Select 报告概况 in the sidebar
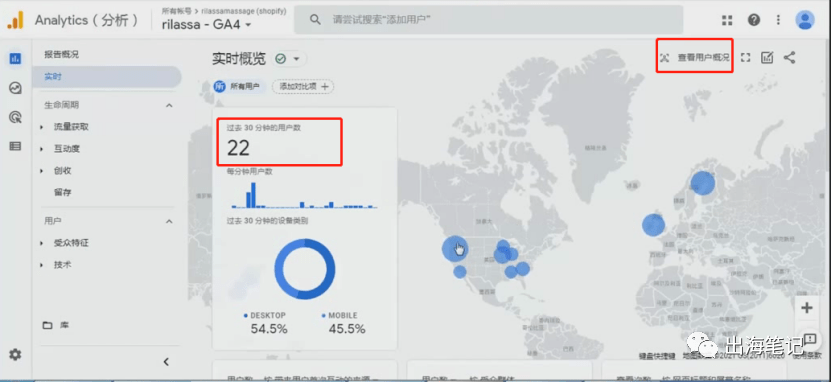The width and height of the screenshot is (831, 382). click(61, 55)
